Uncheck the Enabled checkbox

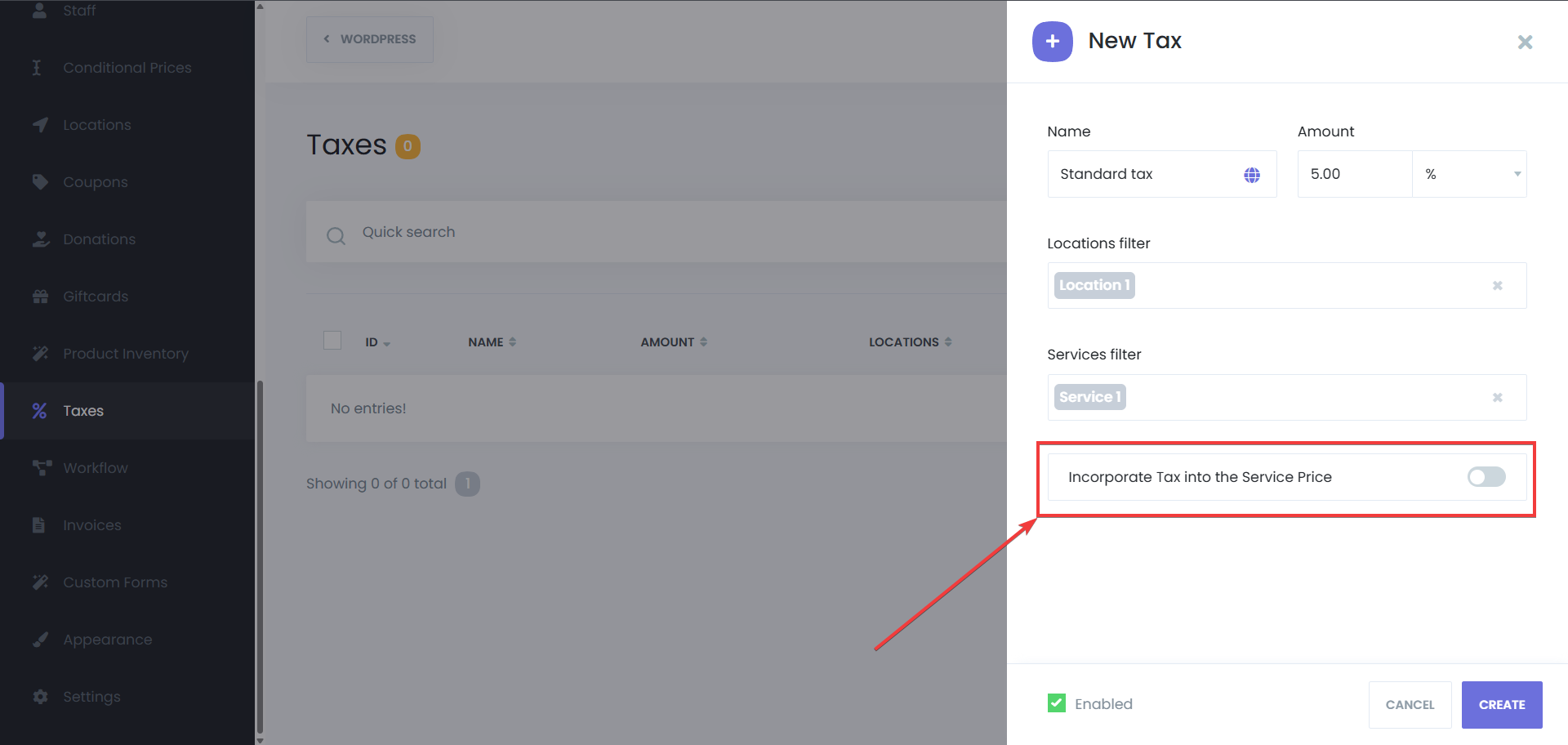(1057, 703)
